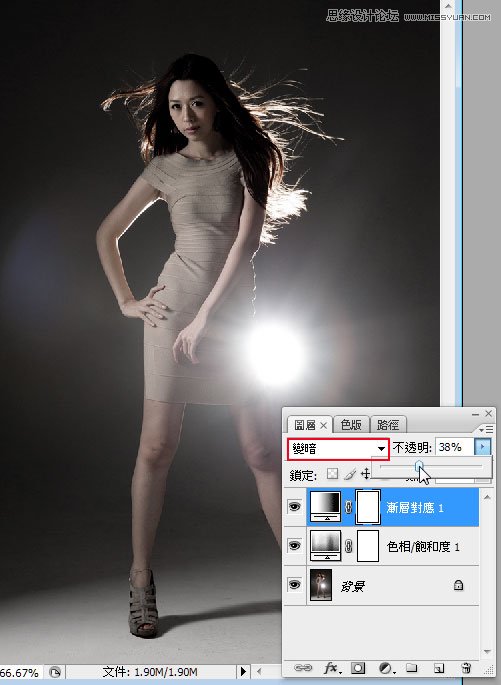501x685 pixels.
Task: Select the 漸層對應 1 gradient thumbnail
Action: coord(325,506)
